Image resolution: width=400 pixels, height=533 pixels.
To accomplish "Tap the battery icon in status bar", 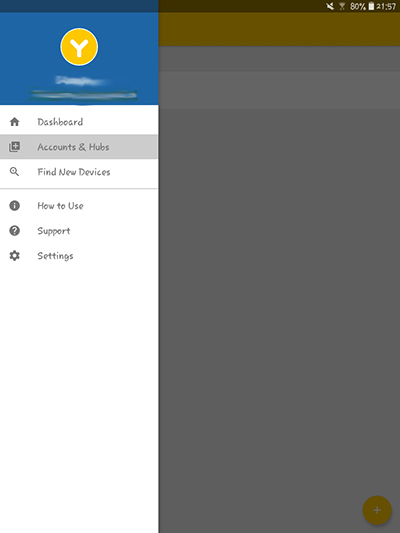I will point(371,6).
